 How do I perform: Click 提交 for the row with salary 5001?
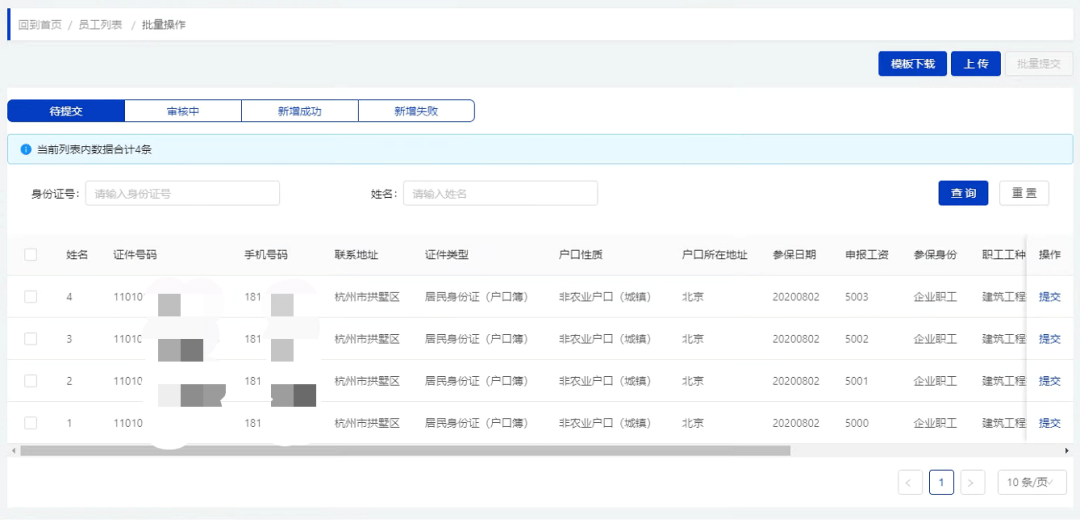[1050, 381]
